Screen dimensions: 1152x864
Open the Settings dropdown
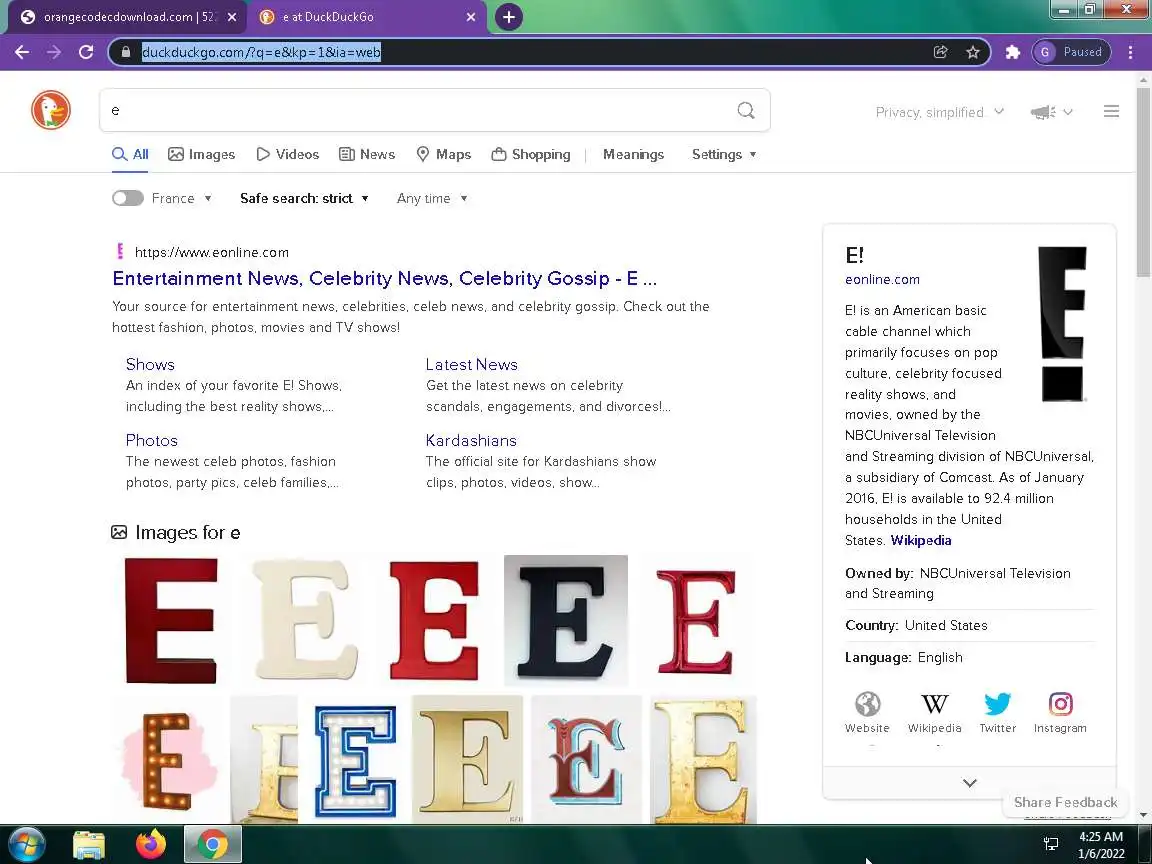(x=724, y=154)
